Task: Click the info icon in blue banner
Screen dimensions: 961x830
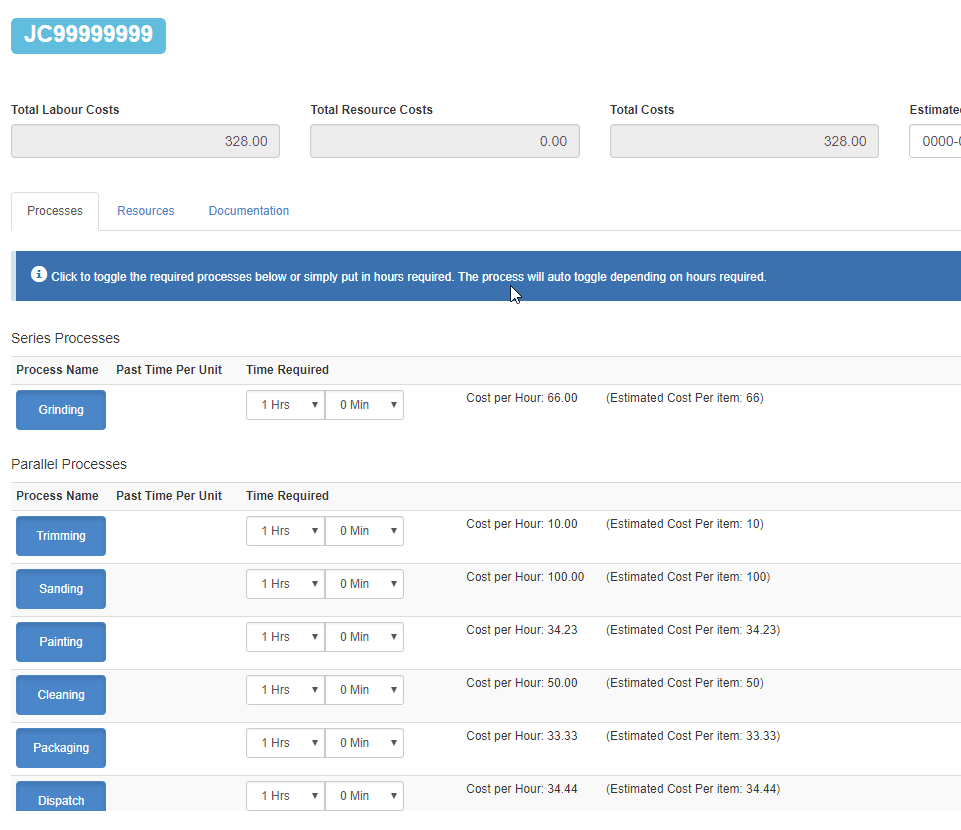Action: coord(39,274)
